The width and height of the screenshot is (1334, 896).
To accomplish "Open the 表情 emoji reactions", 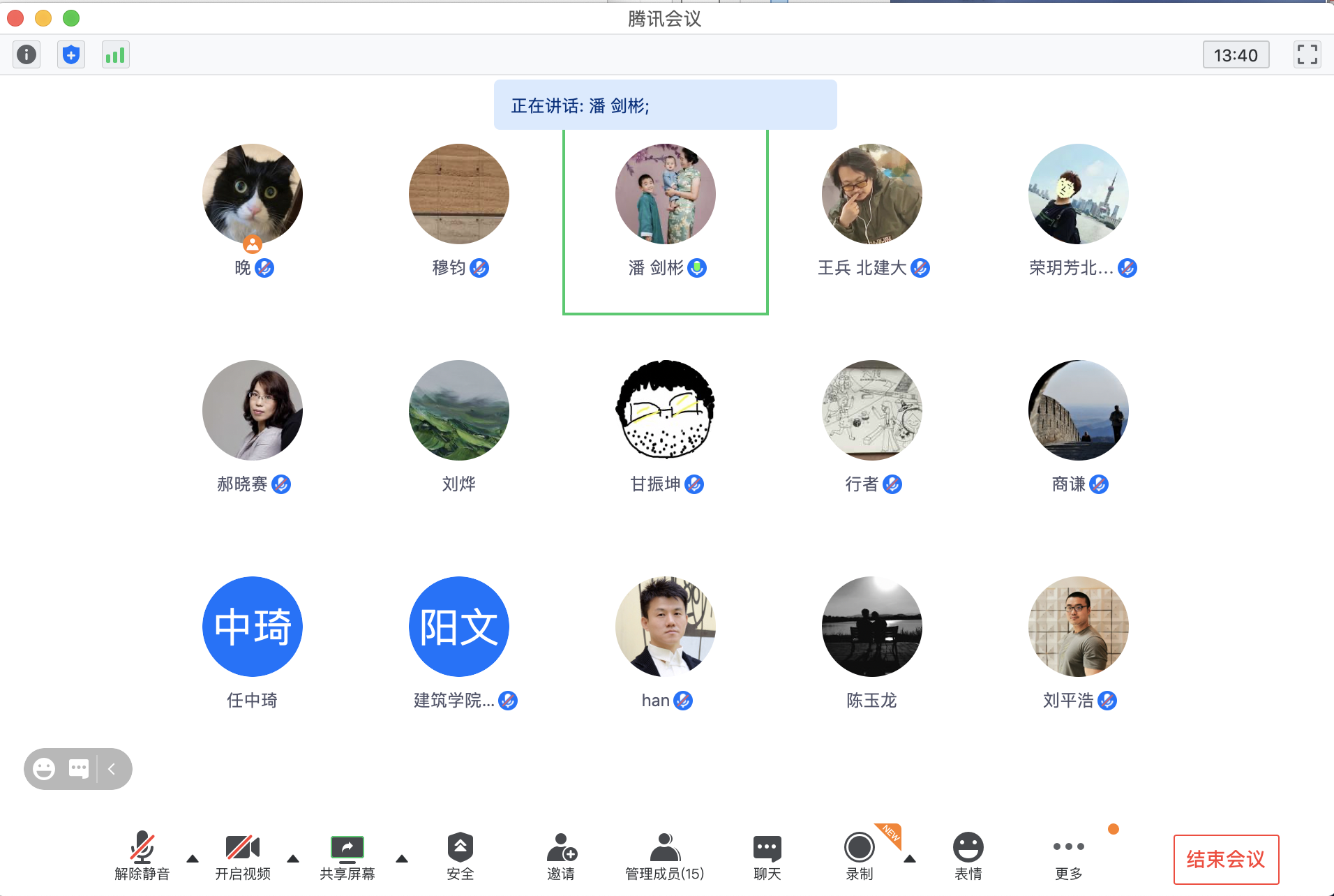I will pos(968,856).
